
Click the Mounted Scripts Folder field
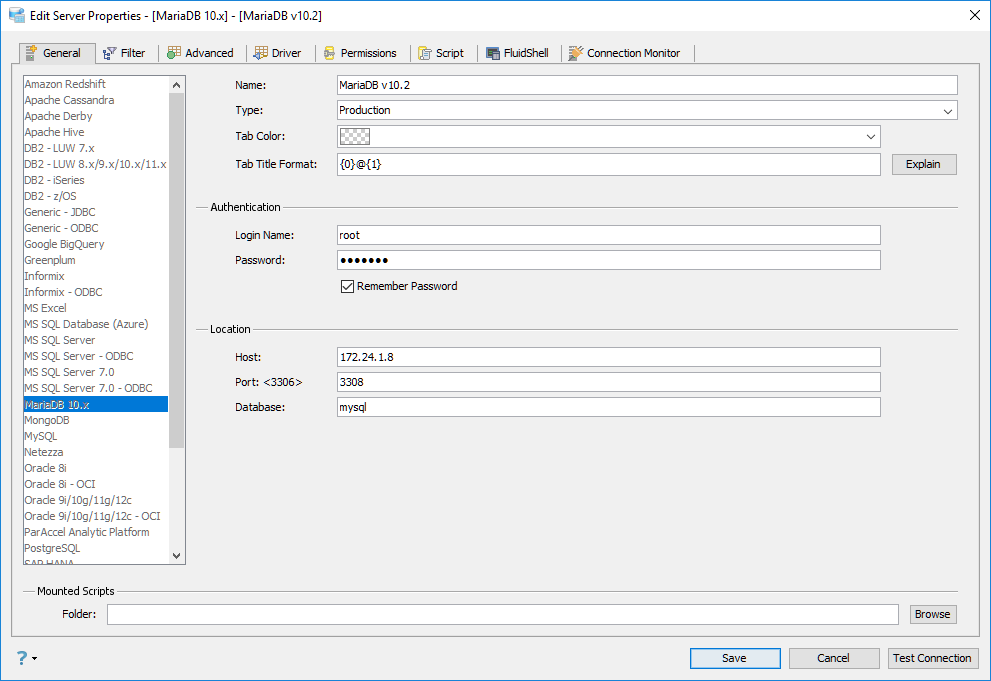click(502, 614)
